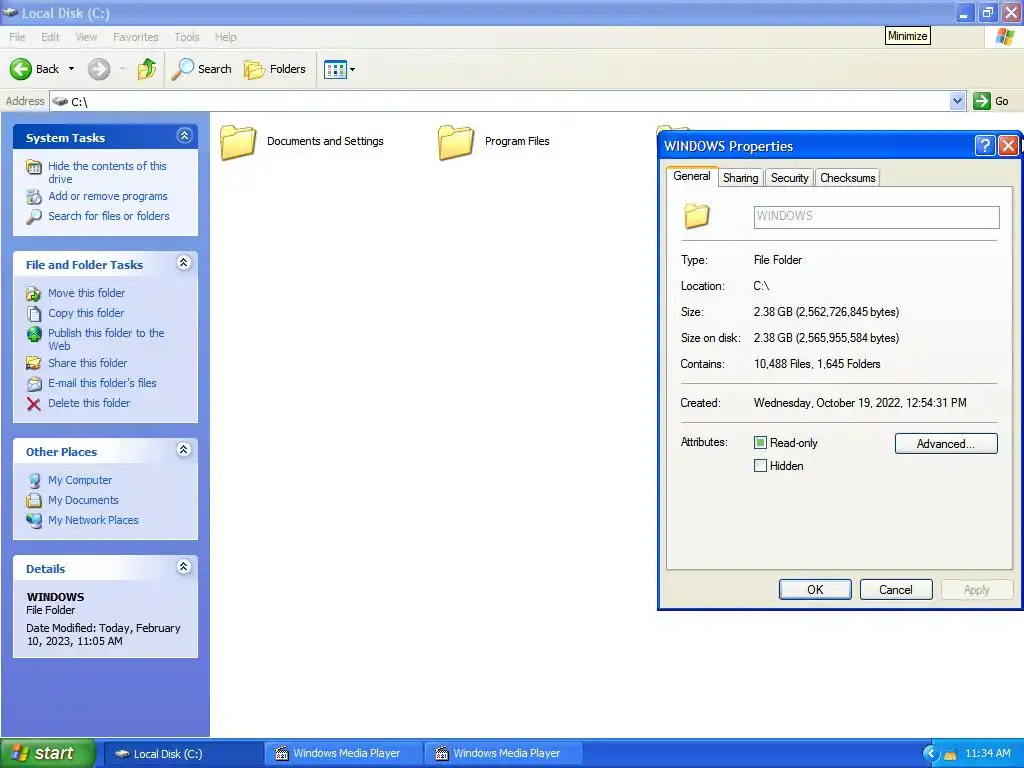Click the 2.38 GB Size on disk value
The width and height of the screenshot is (1024, 768).
coord(826,338)
